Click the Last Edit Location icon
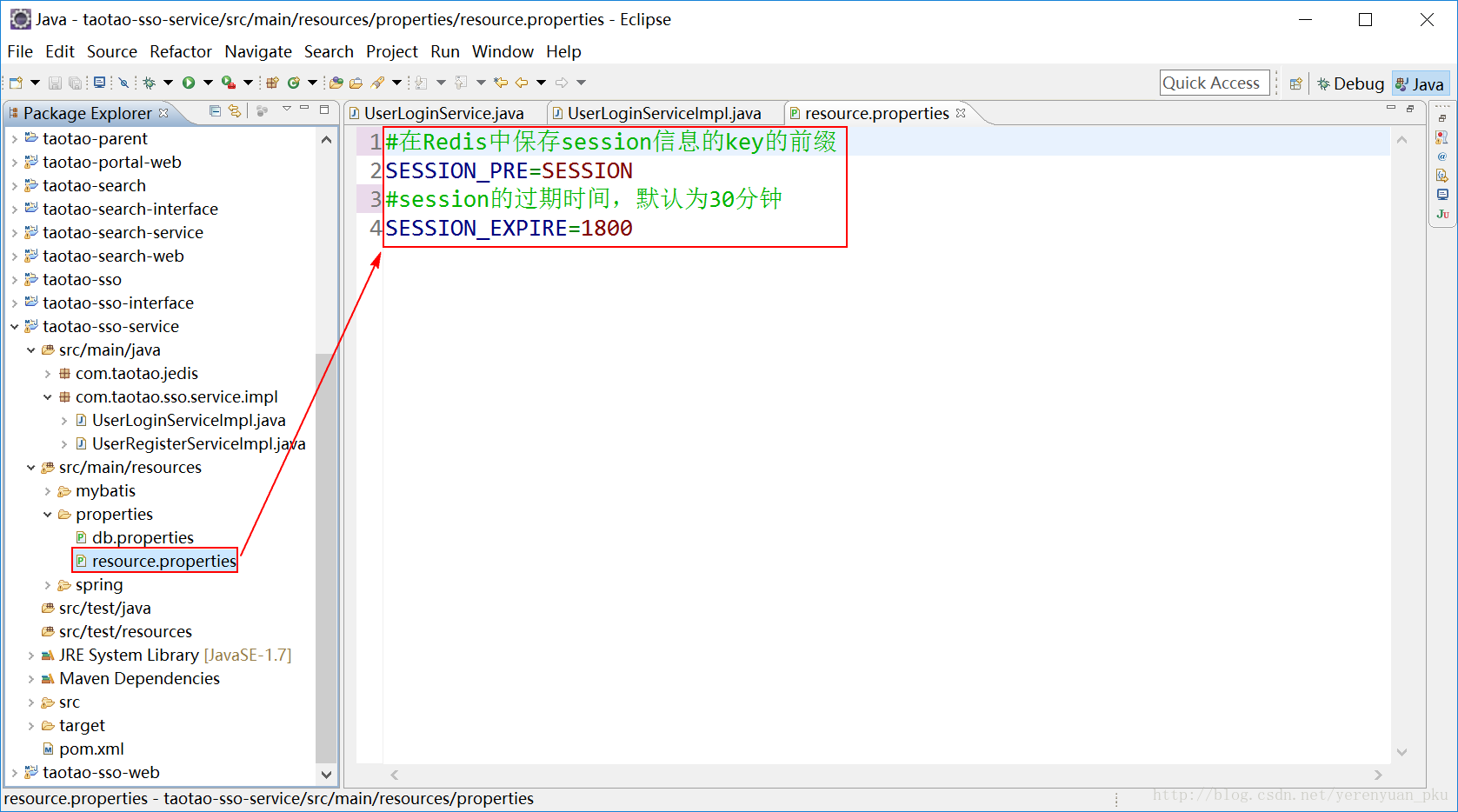The image size is (1458, 812). tap(501, 83)
